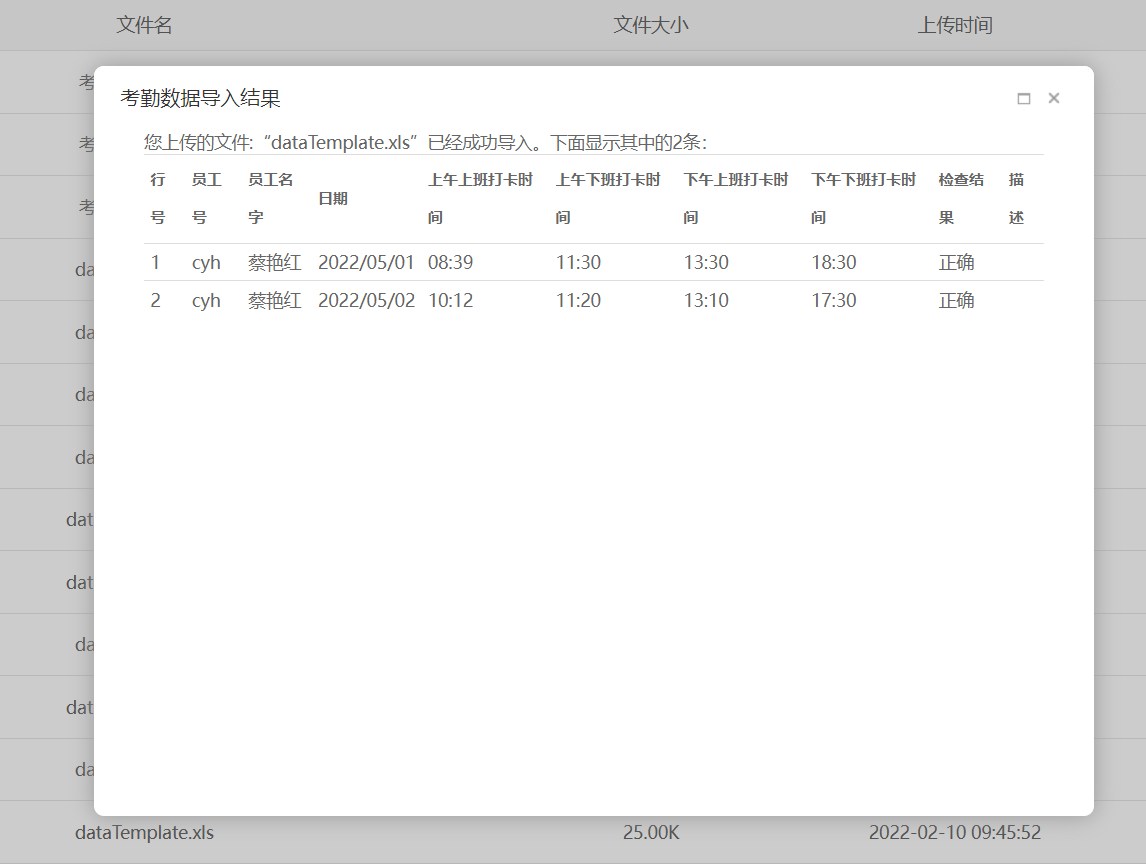Click the 18:30 time cell
The height and width of the screenshot is (864, 1146).
pos(833,262)
